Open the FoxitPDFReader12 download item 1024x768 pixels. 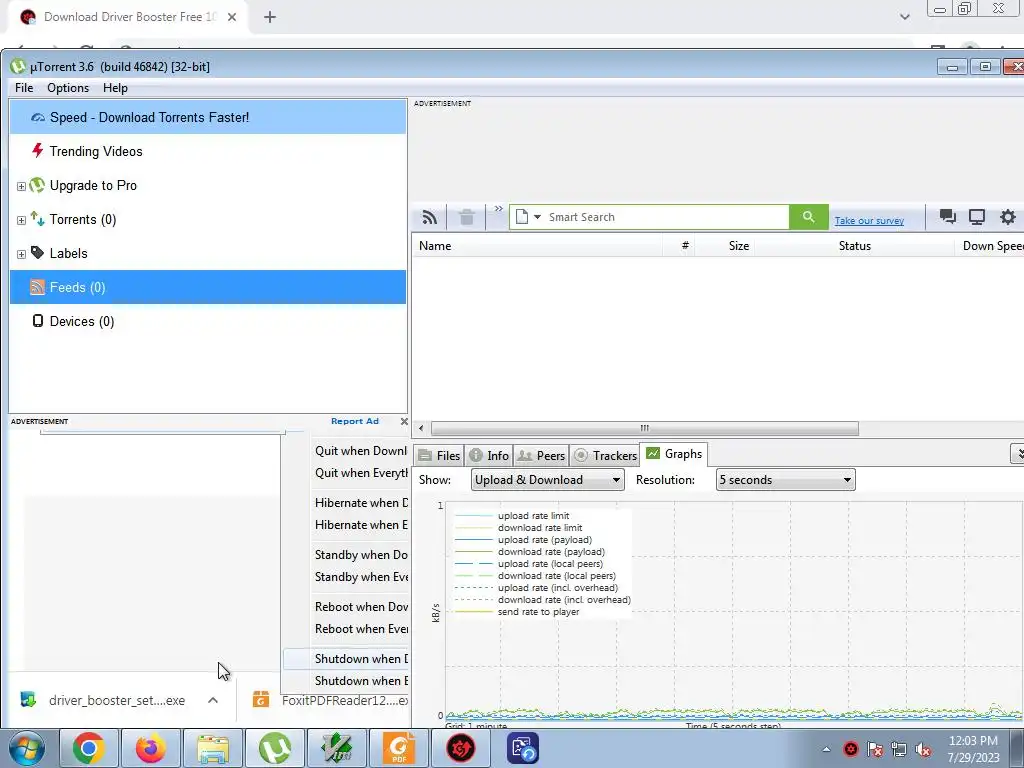[332, 700]
